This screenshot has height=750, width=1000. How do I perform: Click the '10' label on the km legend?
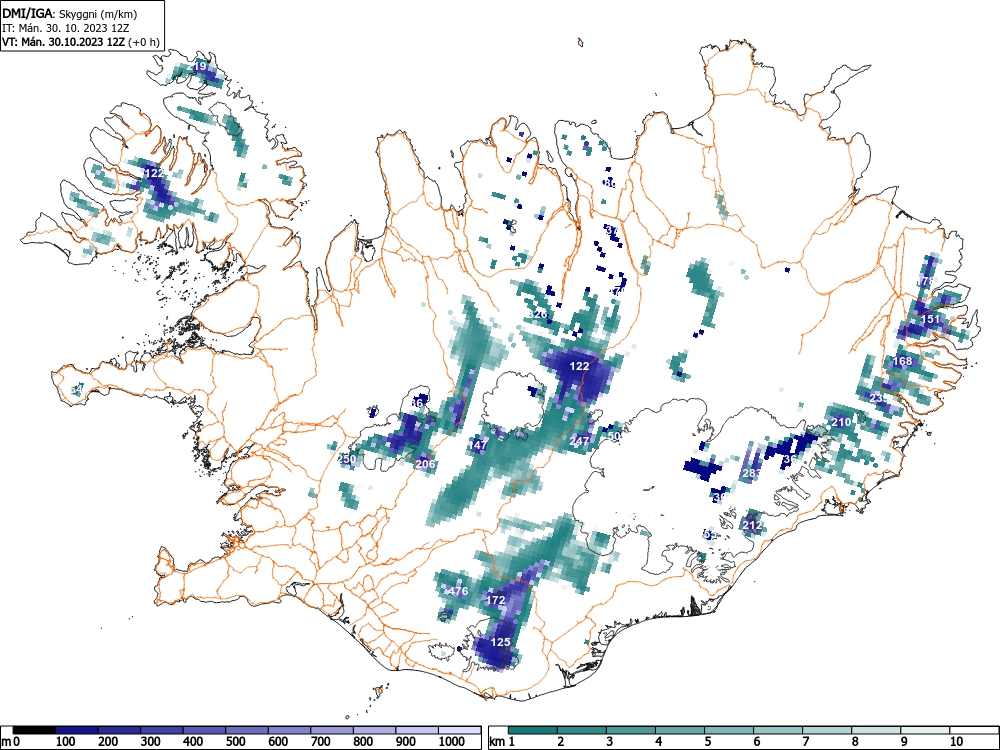click(956, 742)
